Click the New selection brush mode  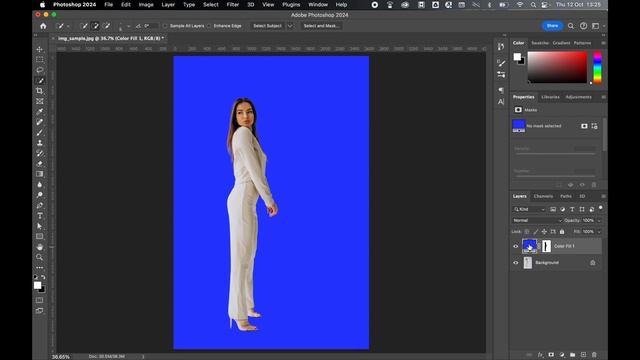coord(84,26)
